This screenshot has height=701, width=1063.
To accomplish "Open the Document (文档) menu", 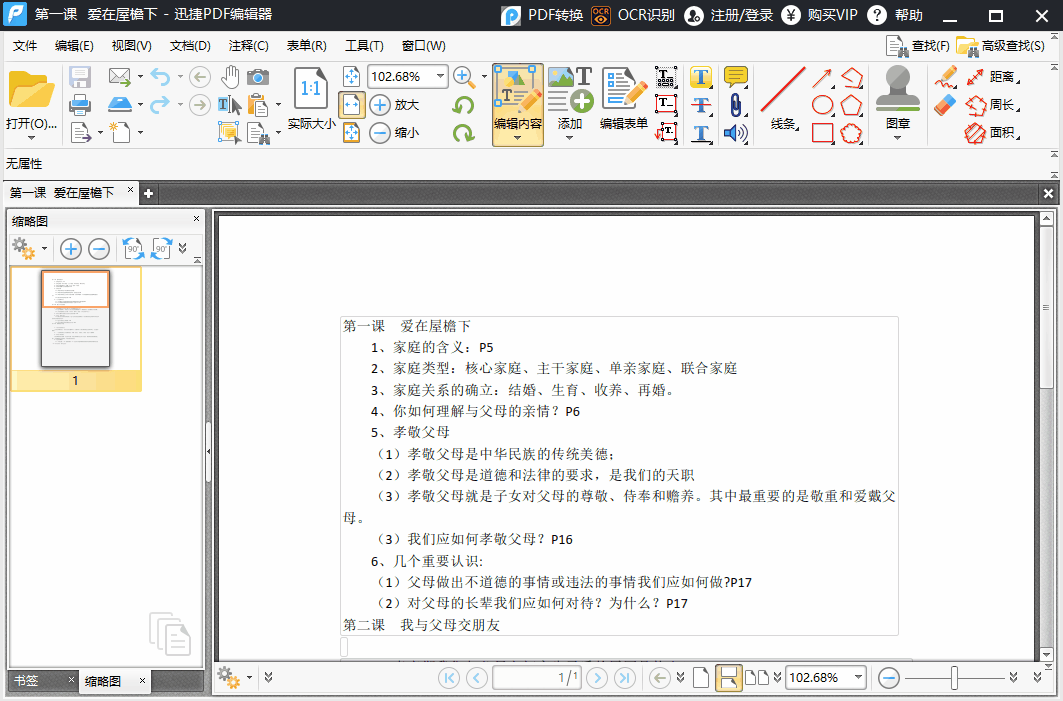I will click(x=190, y=45).
